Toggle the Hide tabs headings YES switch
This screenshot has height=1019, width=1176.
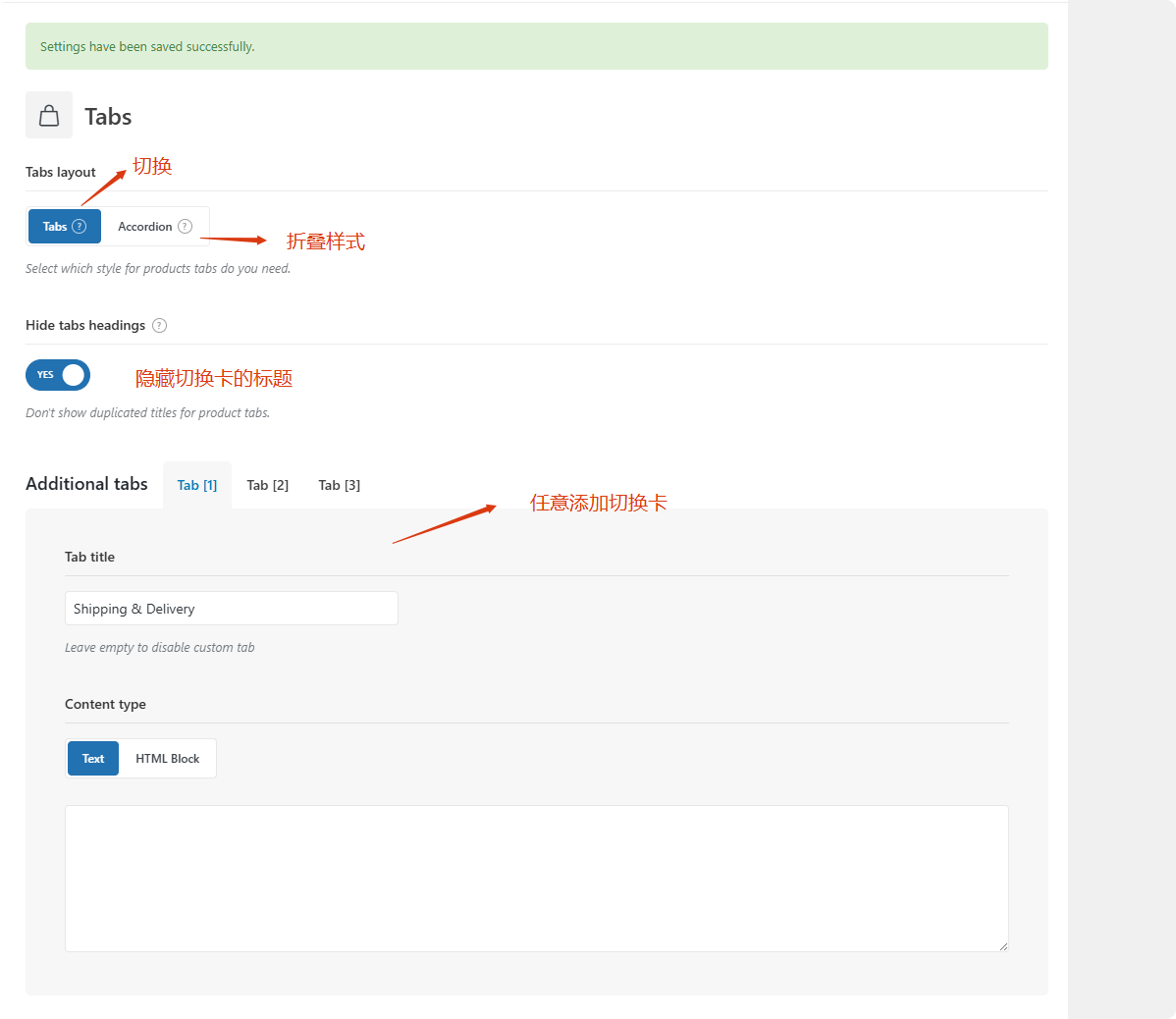[58, 375]
